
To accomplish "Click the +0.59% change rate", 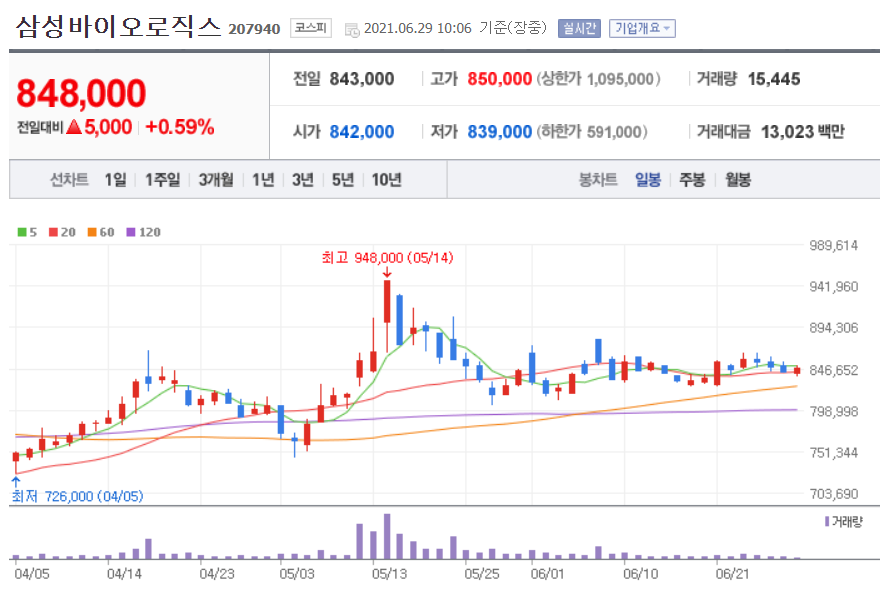I will [180, 127].
